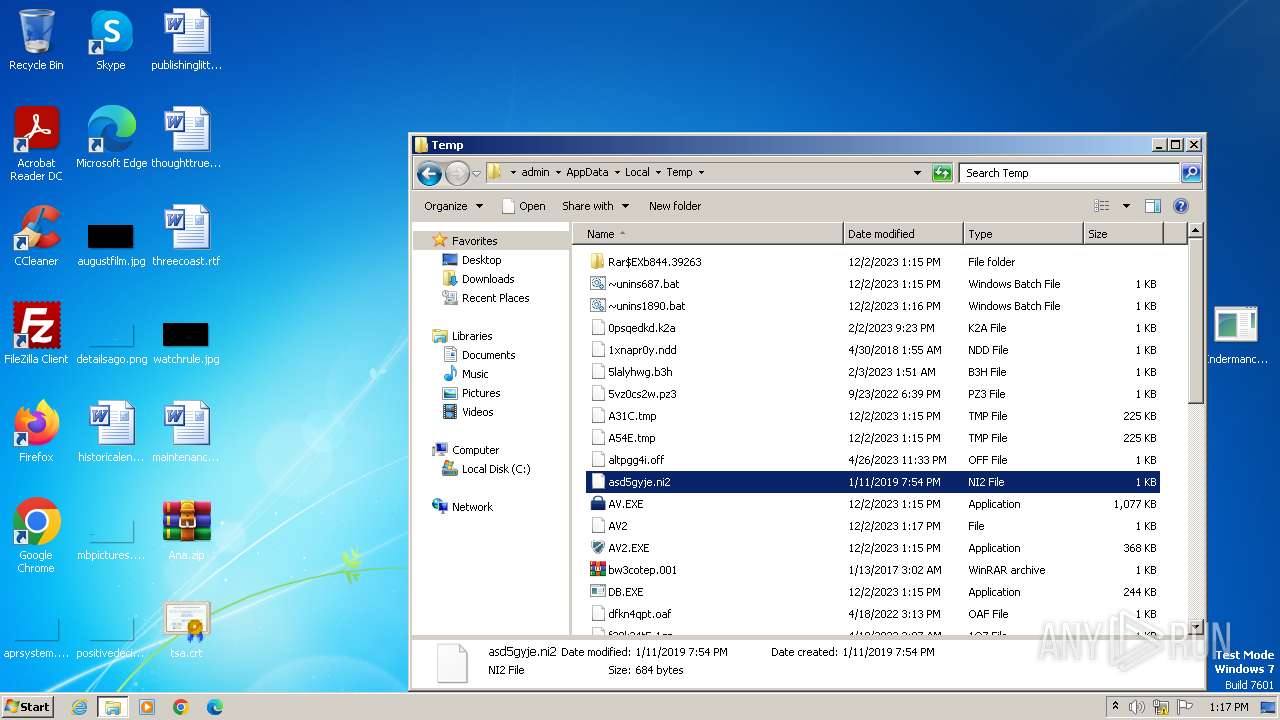
Task: Select the AV.EXE application file
Action: point(872,504)
